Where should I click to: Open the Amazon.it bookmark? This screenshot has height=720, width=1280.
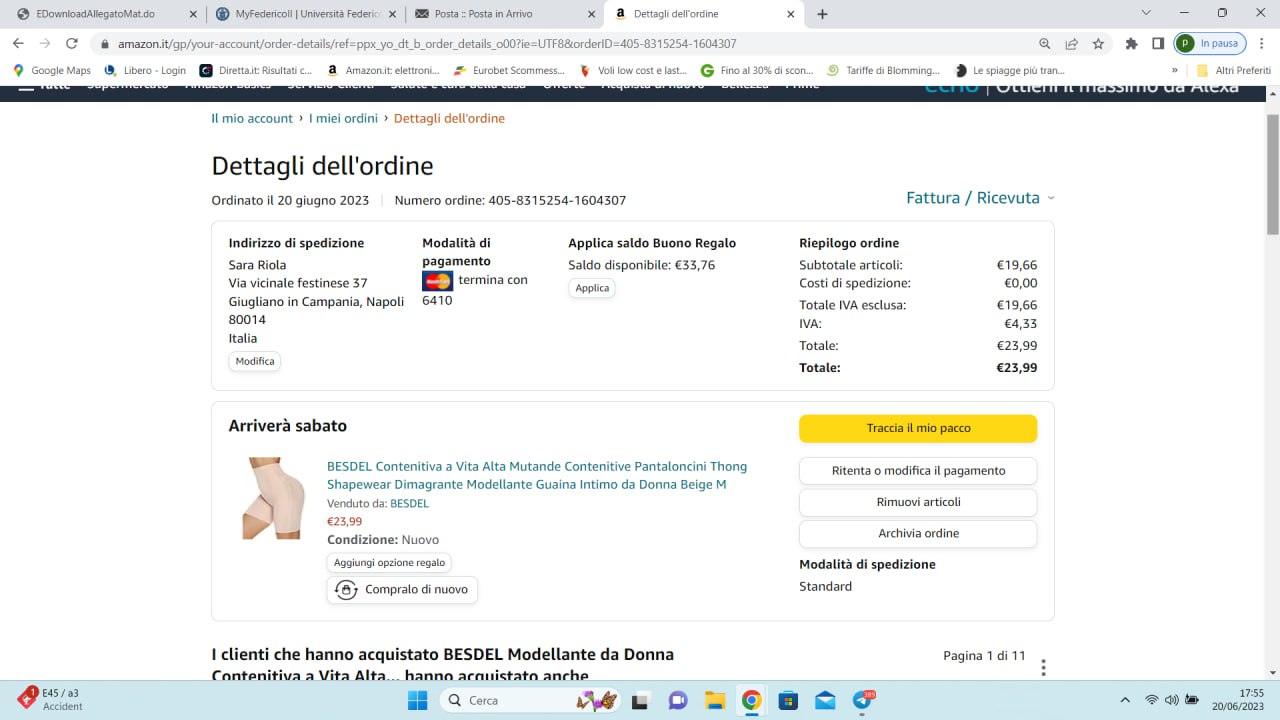[384, 71]
